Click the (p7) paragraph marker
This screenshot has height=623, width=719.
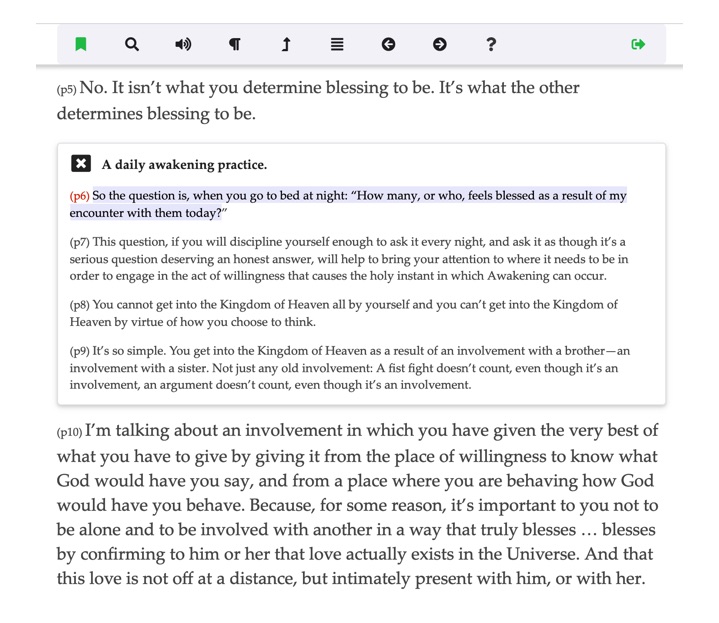79,242
